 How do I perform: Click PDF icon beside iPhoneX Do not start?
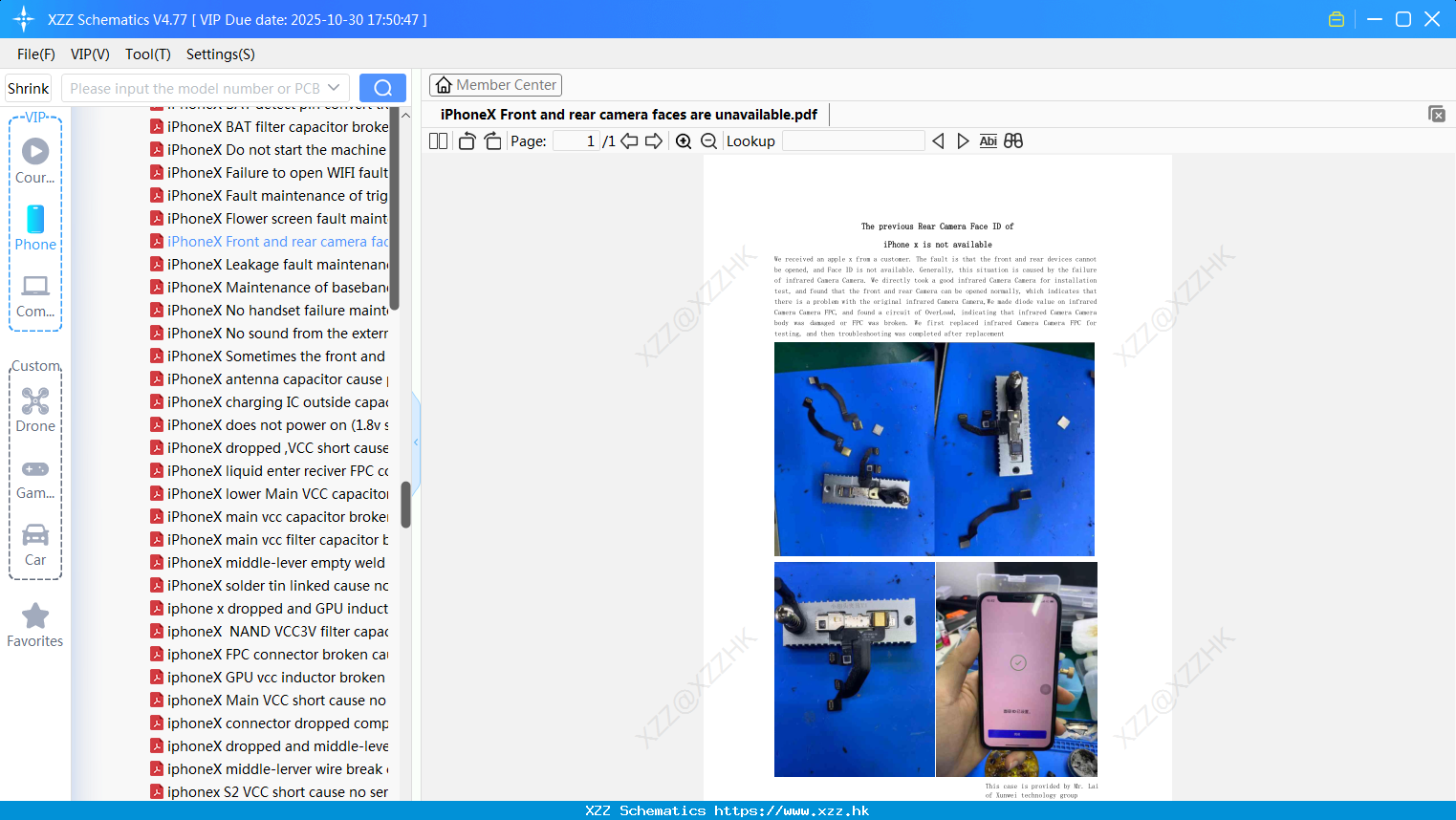coord(157,149)
